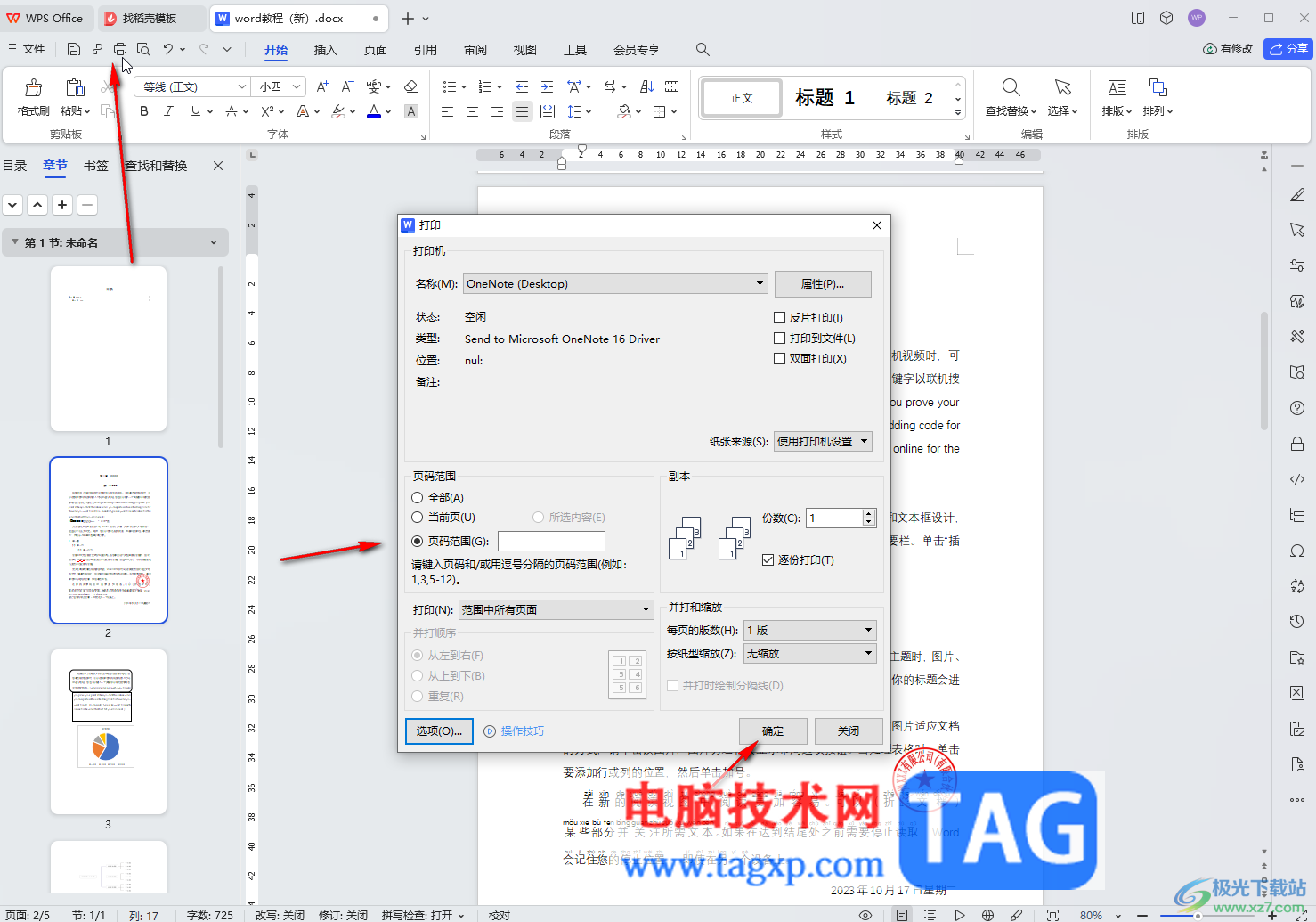Click the 关闭 button in print dialog
This screenshot has width=1316, height=922.
click(x=849, y=730)
